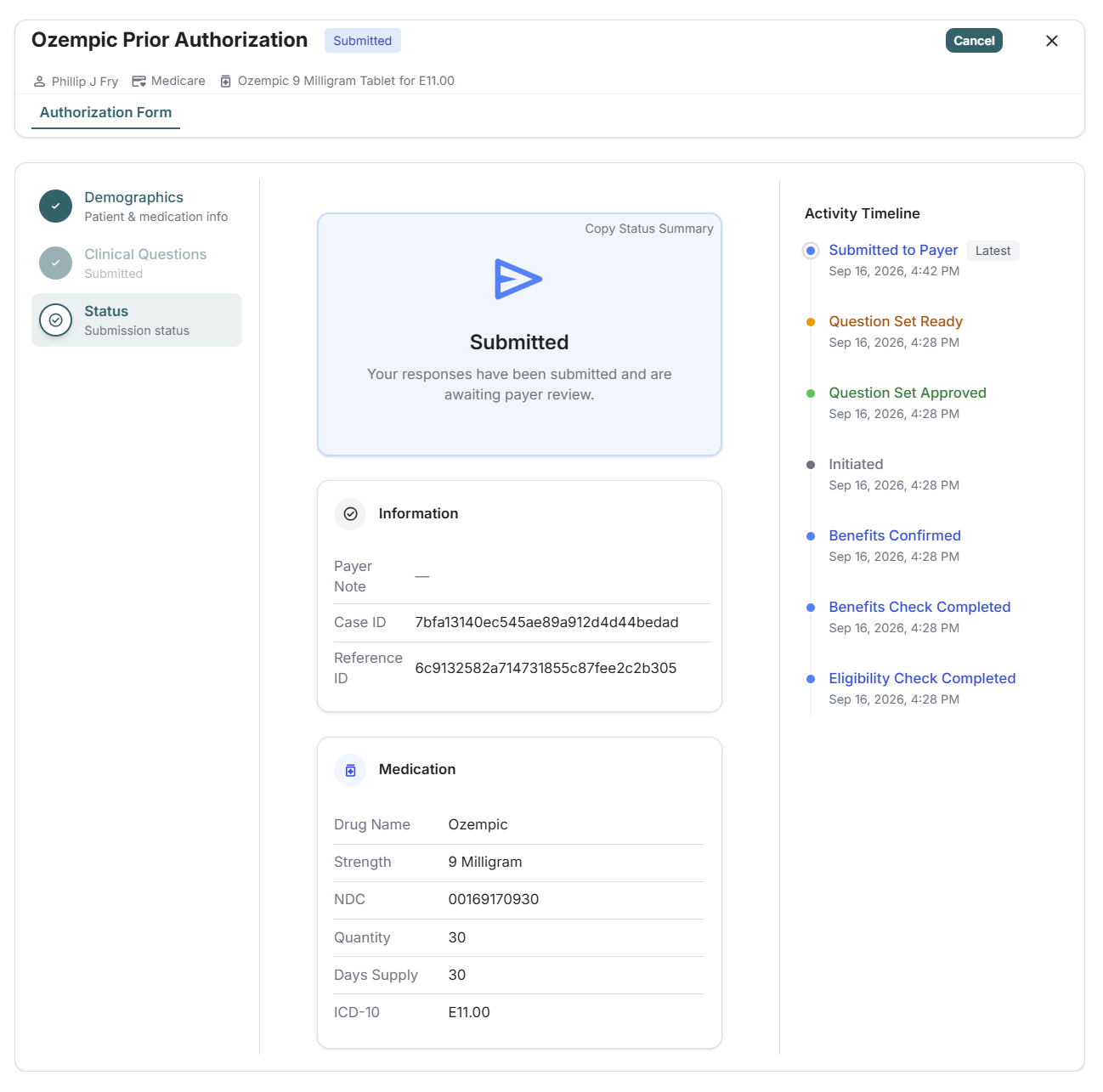Click the Days Supply value 30
1103x1092 pixels.
click(457, 976)
